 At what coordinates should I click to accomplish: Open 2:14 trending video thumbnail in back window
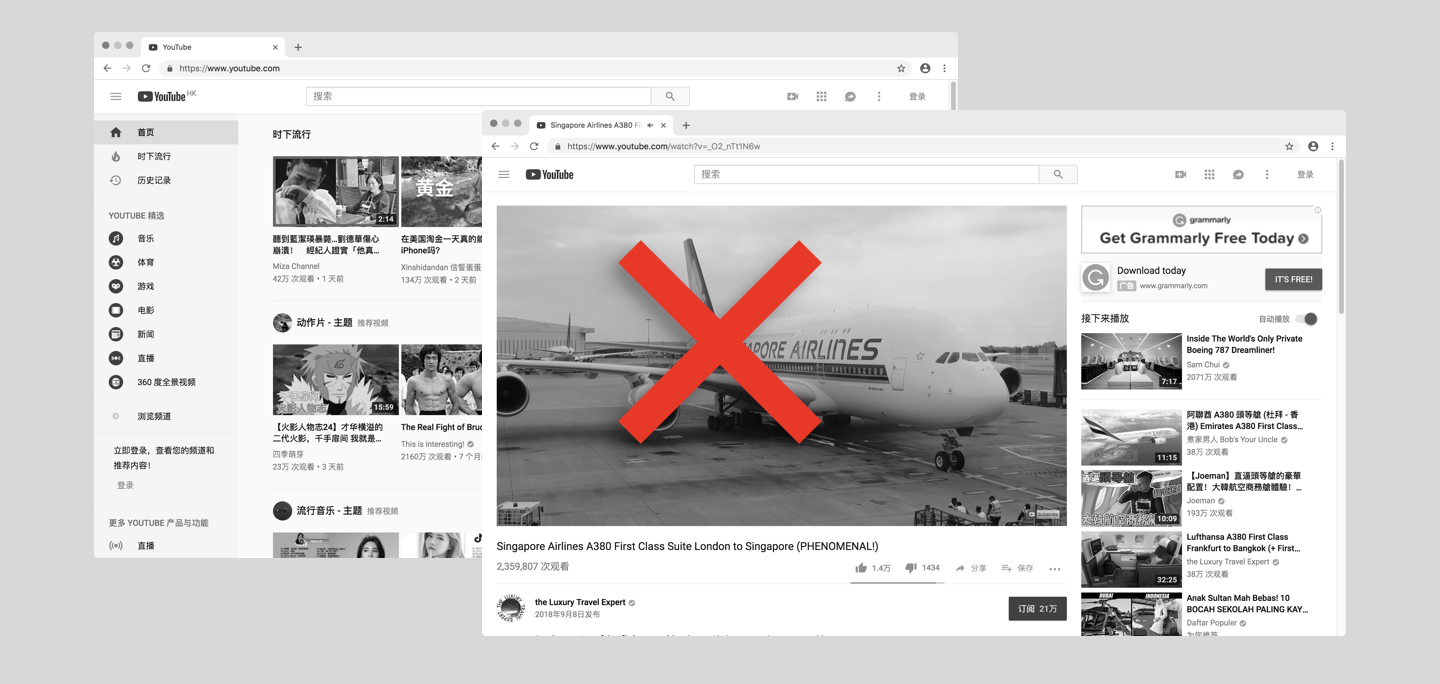[x=336, y=191]
